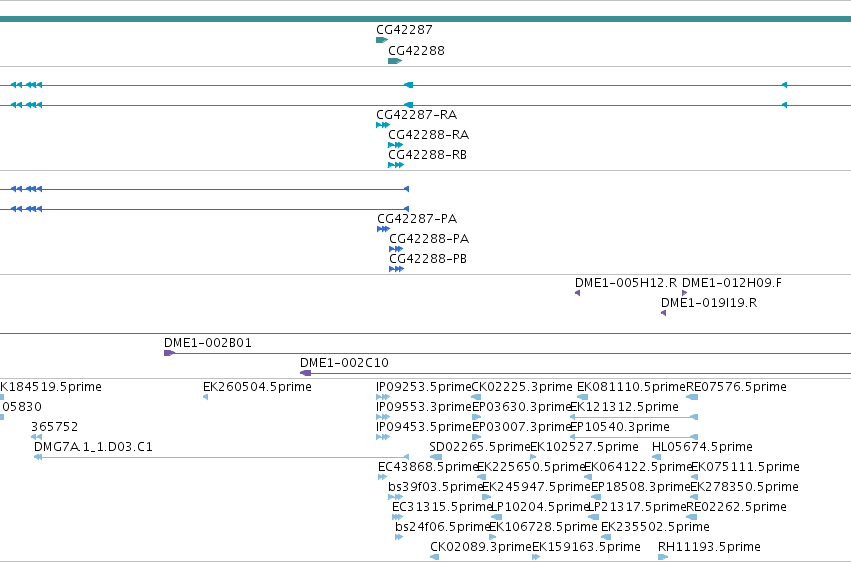Click the DME1-005H12.R purple arrow marker
Viewport: 851px width, 562px height.
(577, 293)
